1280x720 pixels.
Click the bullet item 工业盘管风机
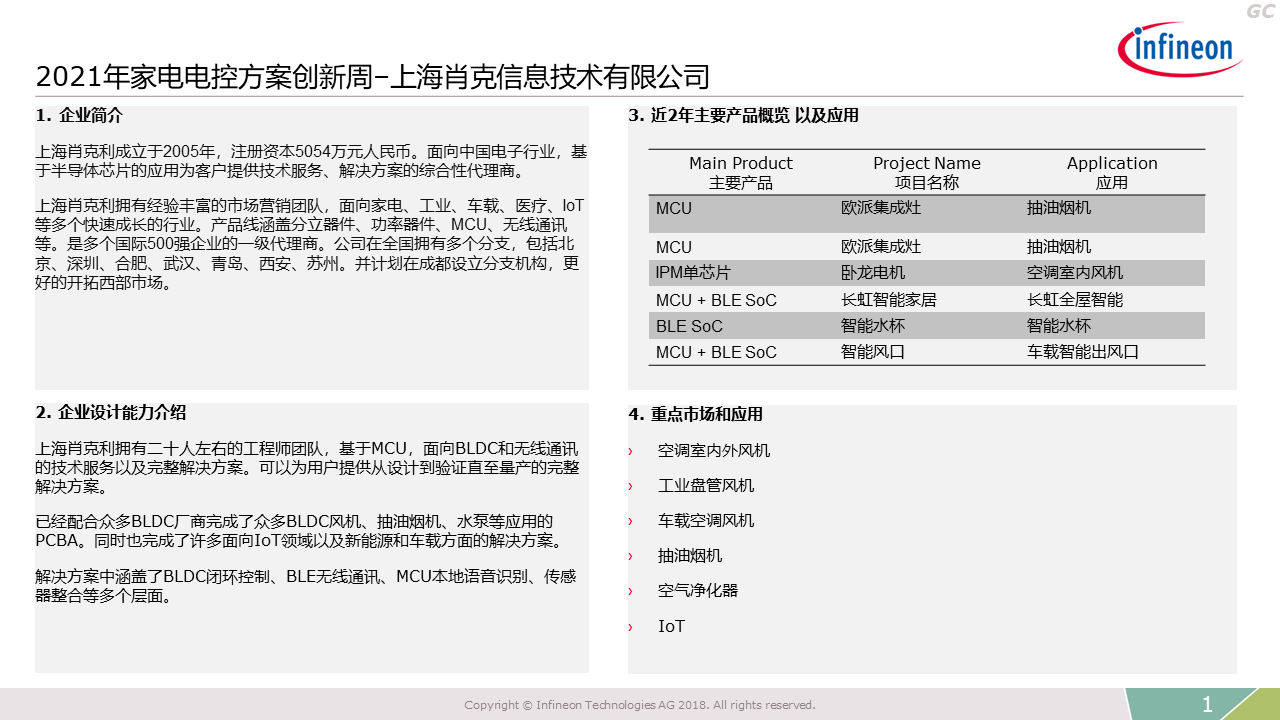coord(706,486)
